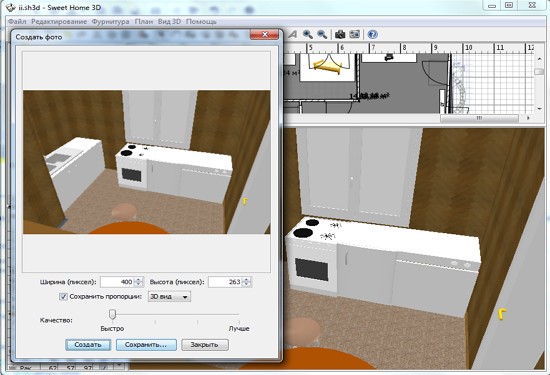Image resolution: width=550 pixels, height=375 pixels.
Task: Minimize the Sweet Home 3D window
Action: [492, 5]
